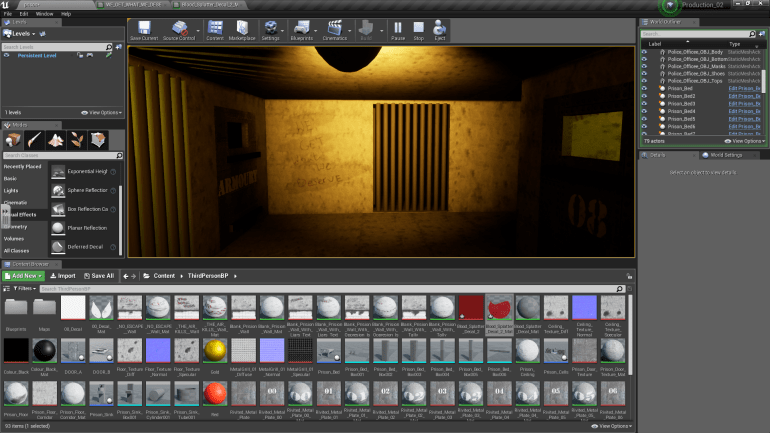The width and height of the screenshot is (770, 433).
Task: Hide Police_Officer_OBJ_Body actor
Action: pyautogui.click(x=644, y=52)
